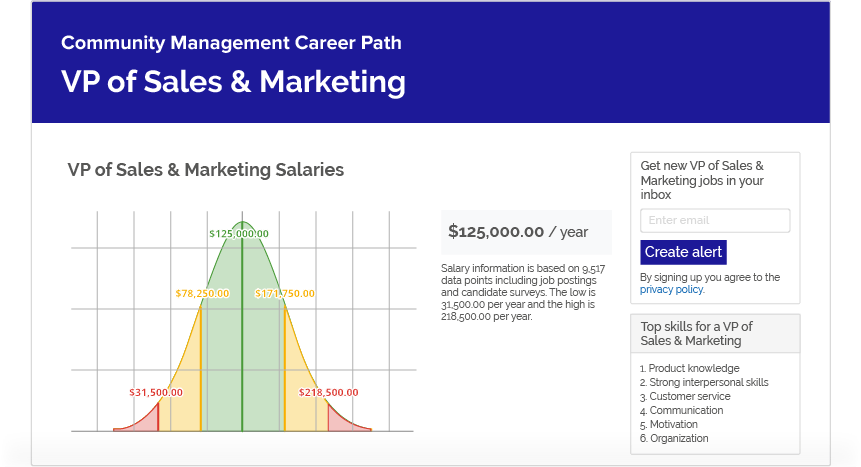
Task: Click the $31,500.00 low salary label
Action: pyautogui.click(x=156, y=392)
